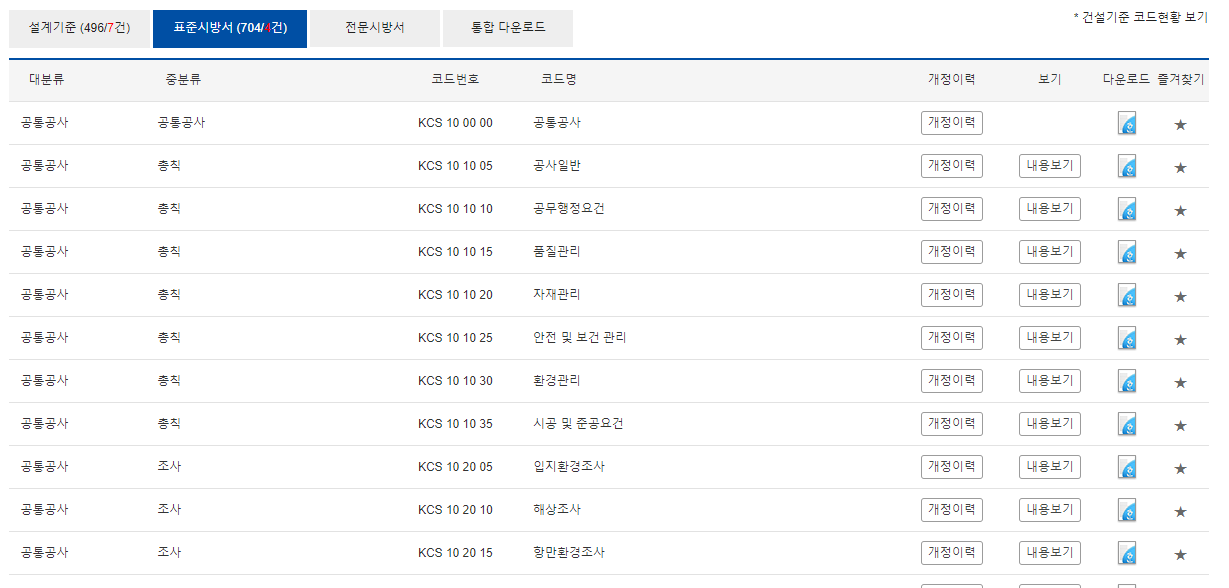This screenshot has width=1229, height=588.
Task: Click the 코드명 column header
Action: click(559, 80)
